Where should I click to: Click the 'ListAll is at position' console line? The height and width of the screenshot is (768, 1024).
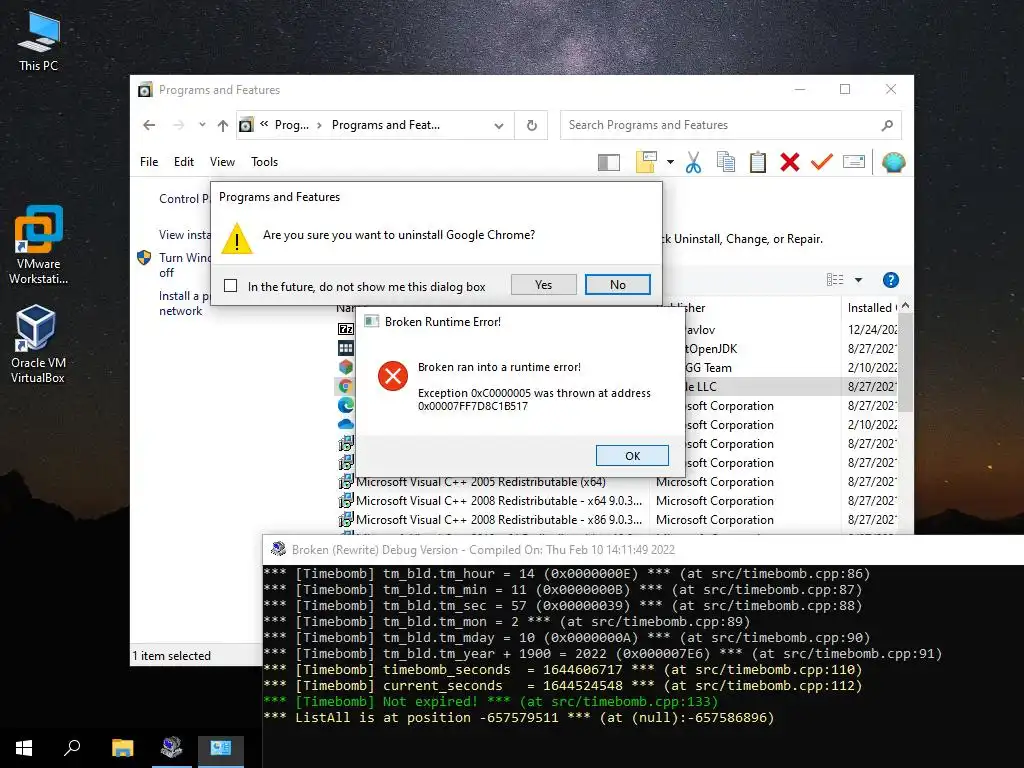tap(519, 718)
